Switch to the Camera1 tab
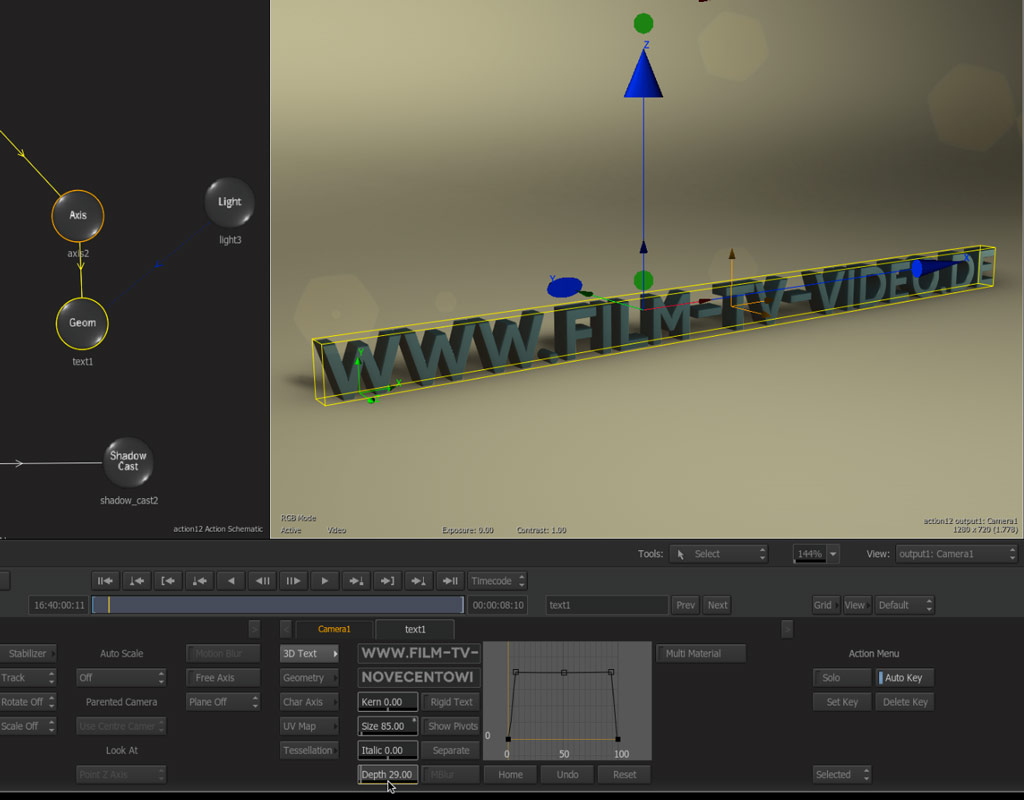 click(334, 629)
